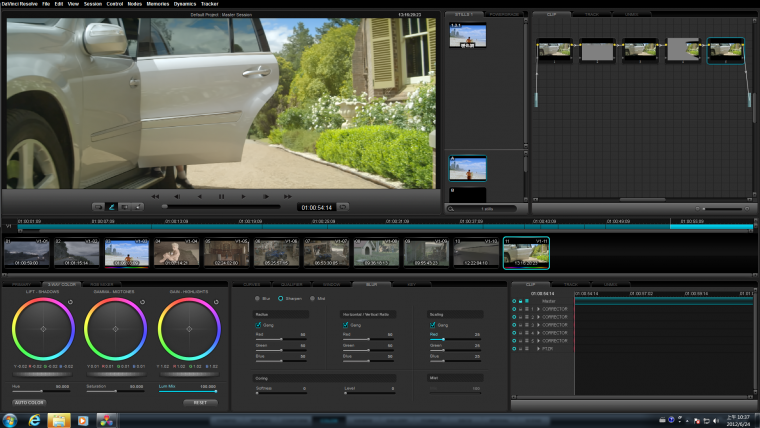
Task: Click the step forward one frame icon
Action: [265, 197]
